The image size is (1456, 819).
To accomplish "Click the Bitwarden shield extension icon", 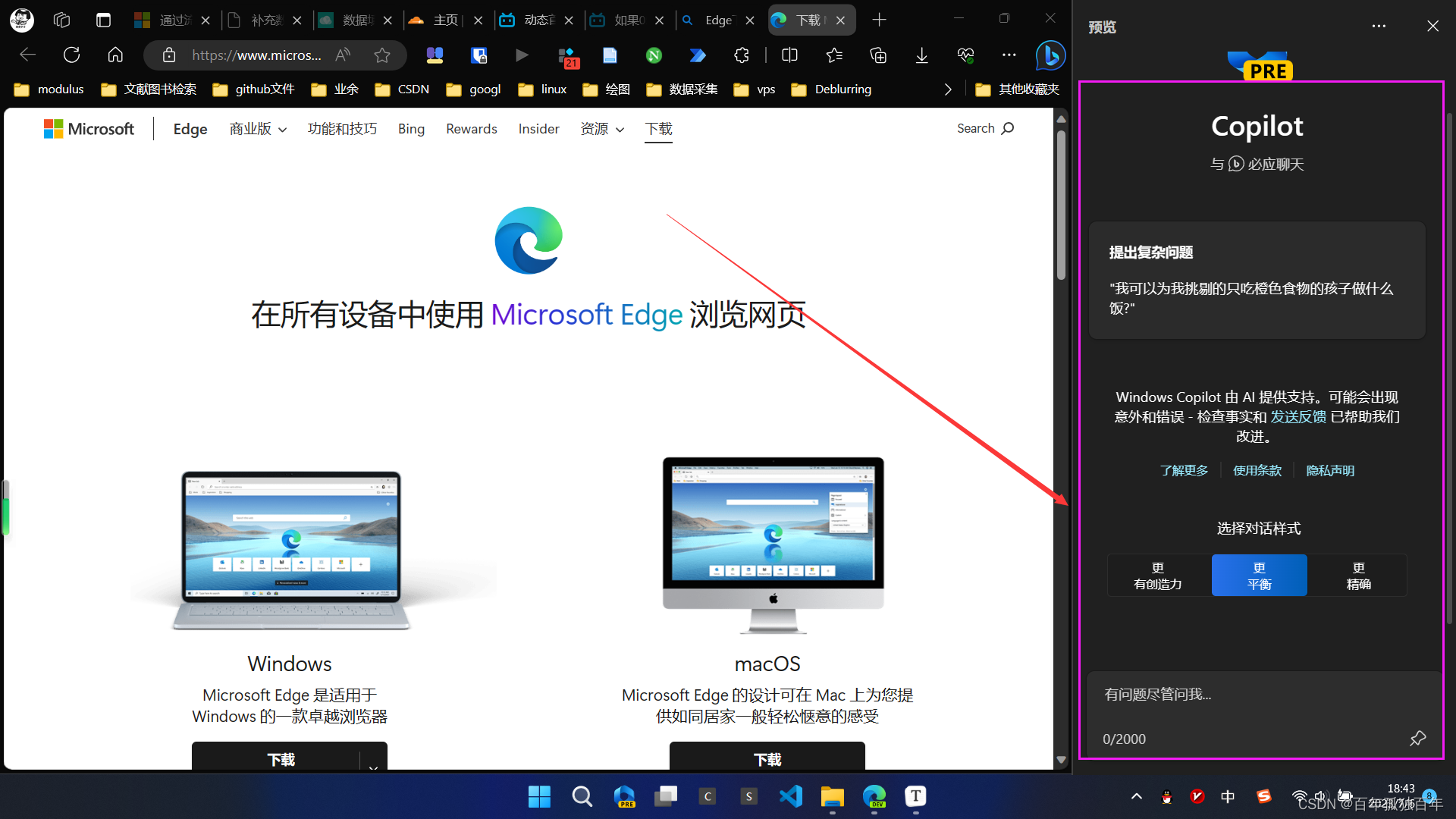I will click(x=479, y=55).
